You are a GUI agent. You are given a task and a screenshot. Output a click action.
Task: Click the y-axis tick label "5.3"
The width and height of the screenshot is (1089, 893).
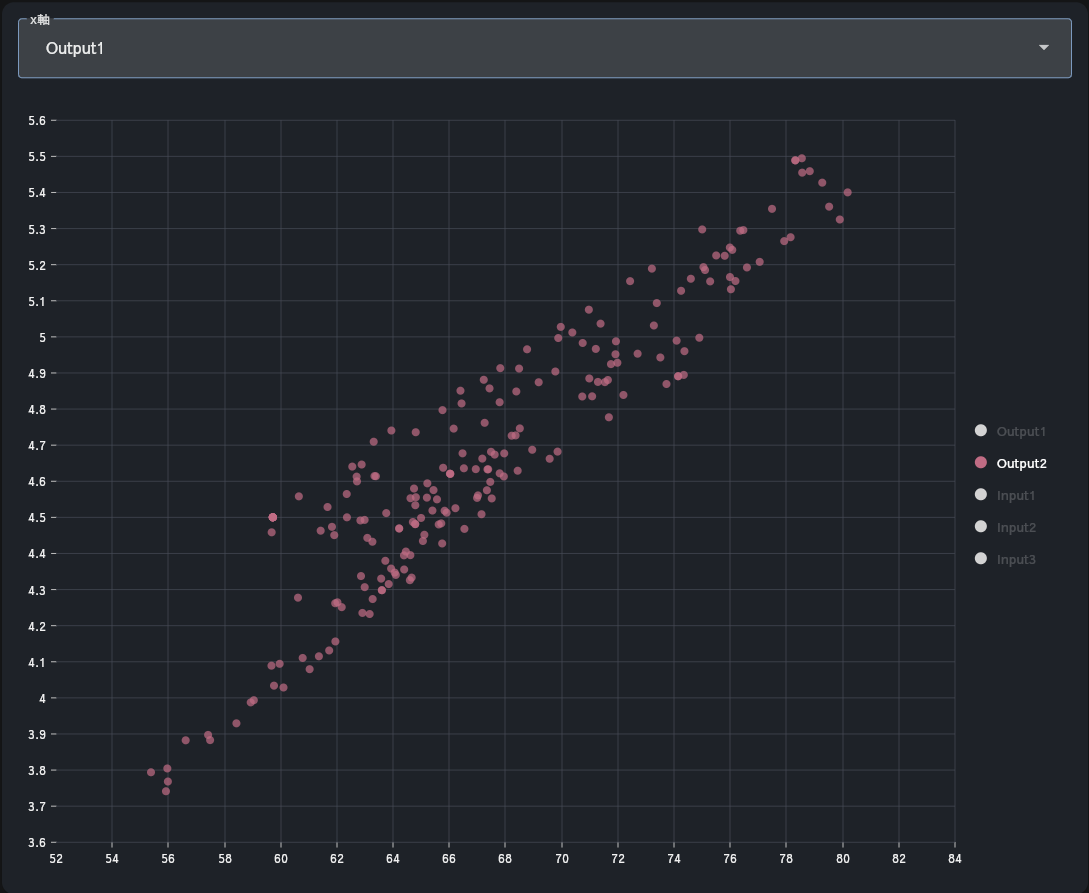coord(38,229)
